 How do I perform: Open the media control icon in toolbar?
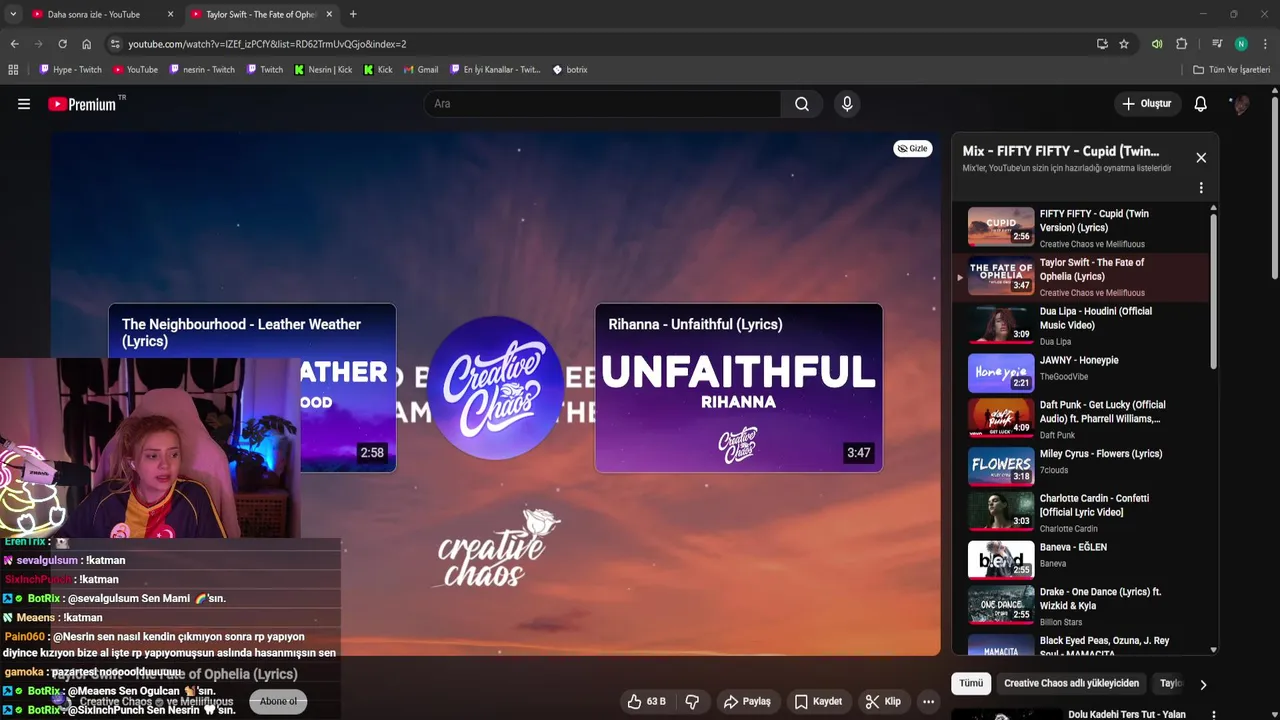point(1217,44)
